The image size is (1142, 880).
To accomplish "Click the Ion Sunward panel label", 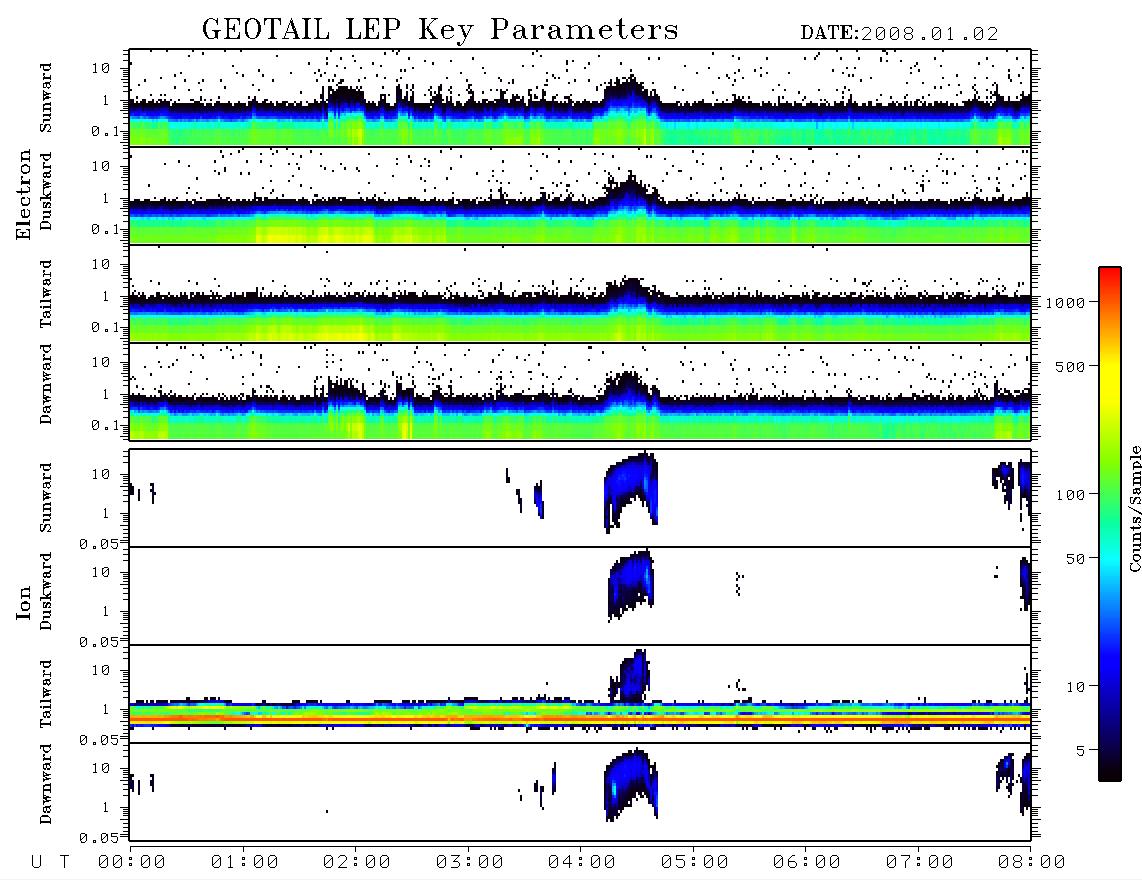I will click(46, 498).
